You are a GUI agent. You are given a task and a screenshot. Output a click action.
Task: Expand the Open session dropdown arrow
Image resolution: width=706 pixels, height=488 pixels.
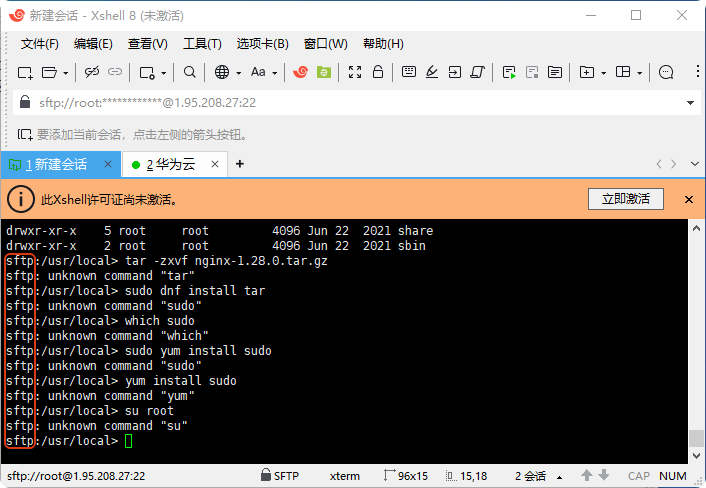[66, 73]
